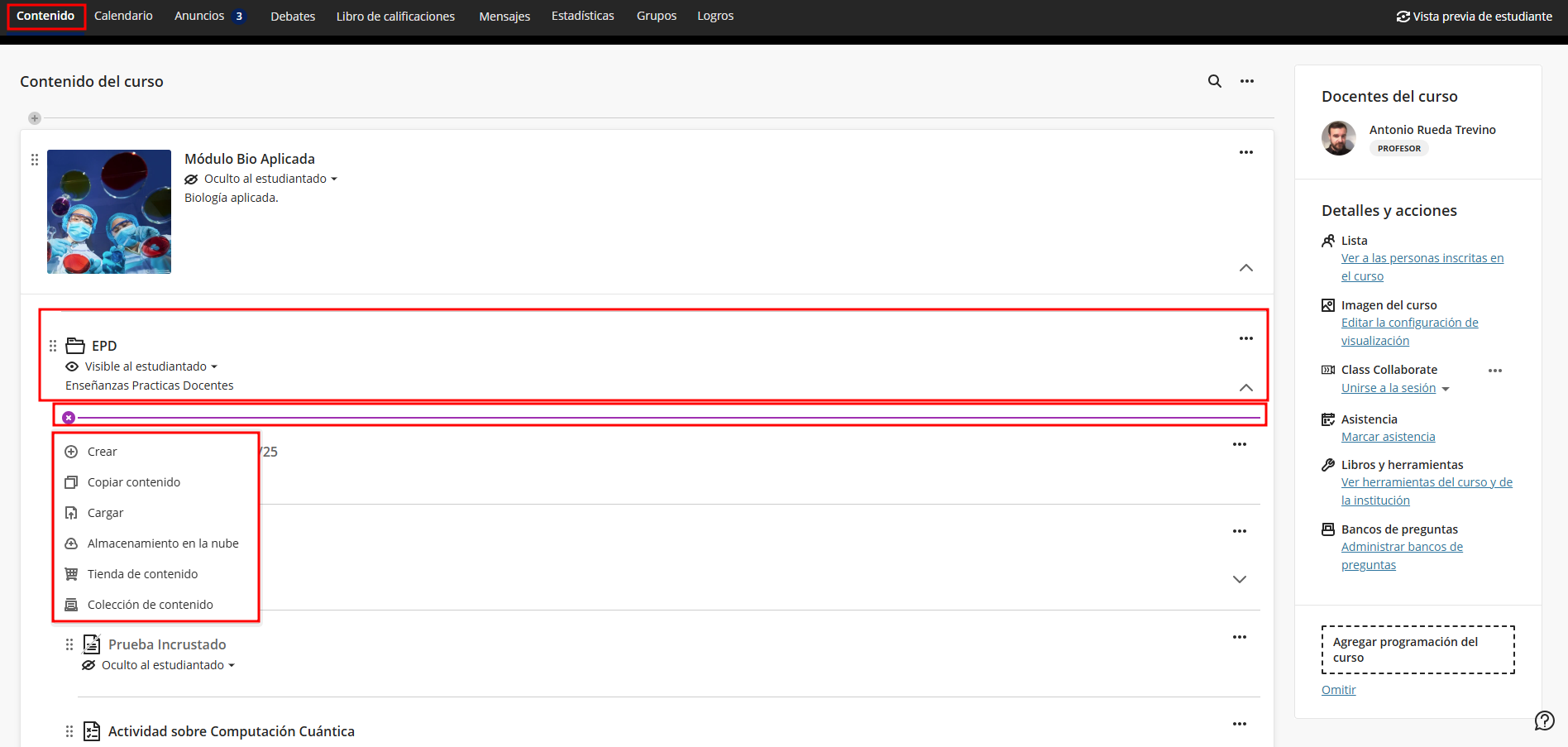Screen dimensions: 1568x747
Task: Open the EPD folder options ellipsis
Action: point(1245,338)
